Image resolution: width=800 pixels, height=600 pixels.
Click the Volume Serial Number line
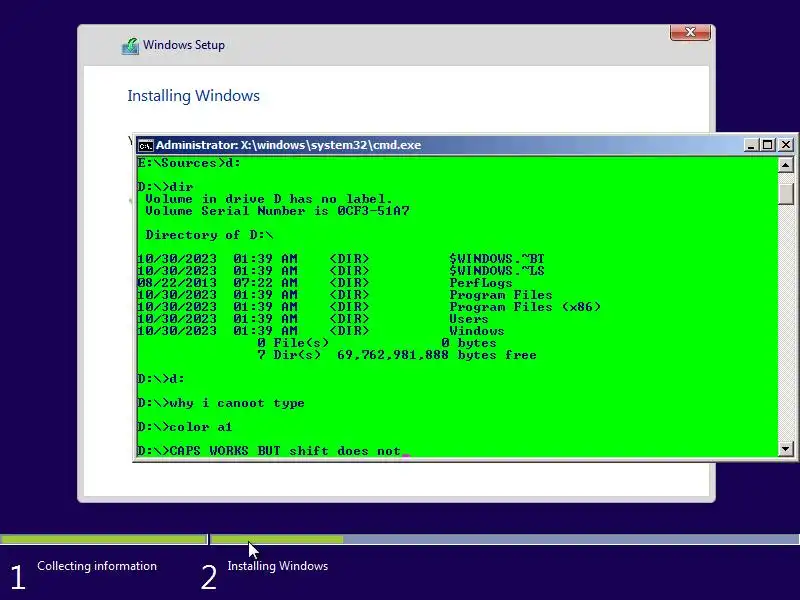tap(277, 211)
